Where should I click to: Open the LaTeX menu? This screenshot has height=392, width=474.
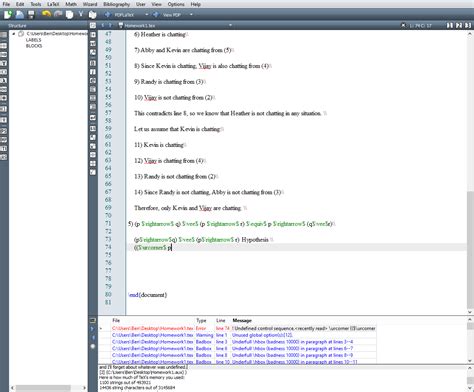tap(53, 4)
